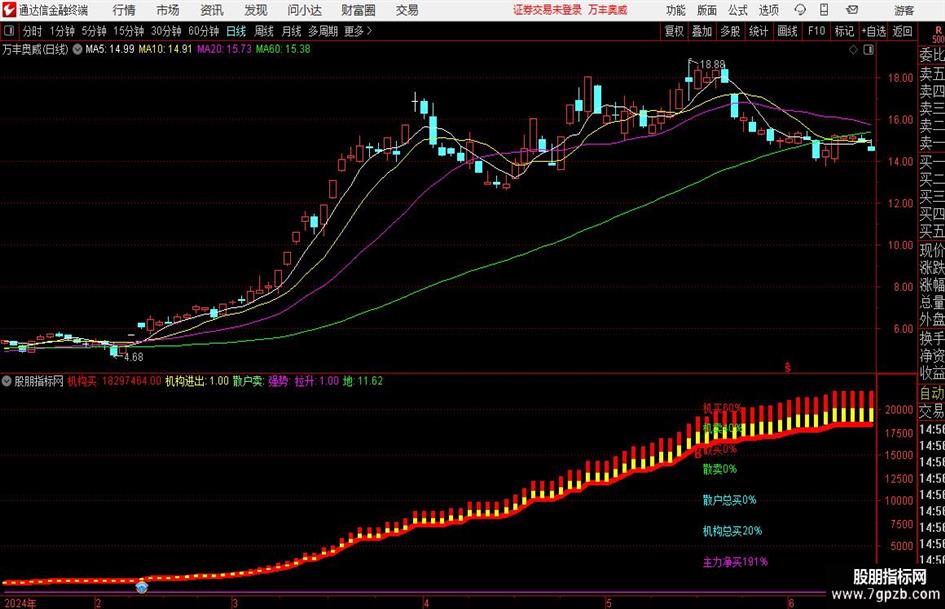
Task: Click the MA60: 15.38 indicator label
Action: tap(283, 49)
